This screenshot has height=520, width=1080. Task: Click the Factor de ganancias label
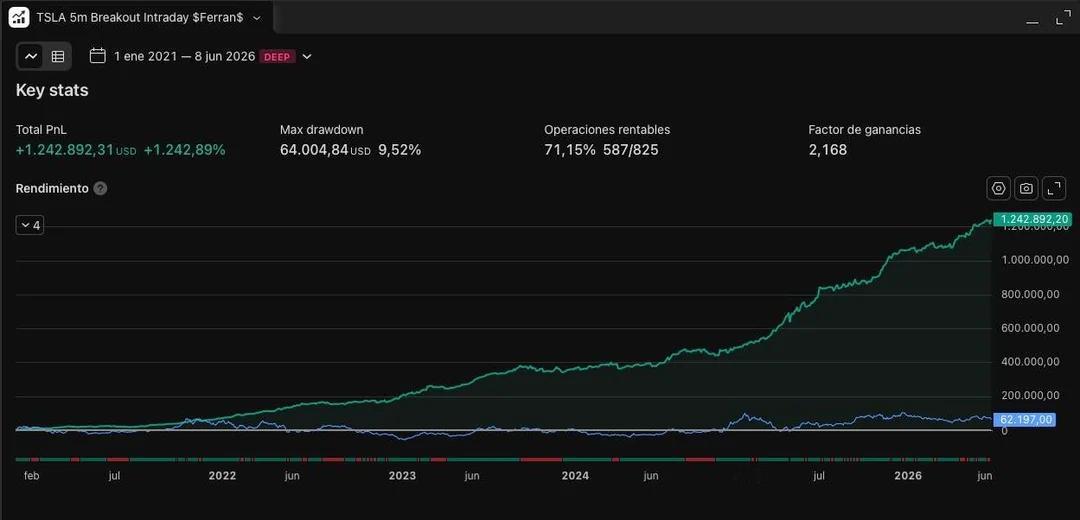pos(864,129)
